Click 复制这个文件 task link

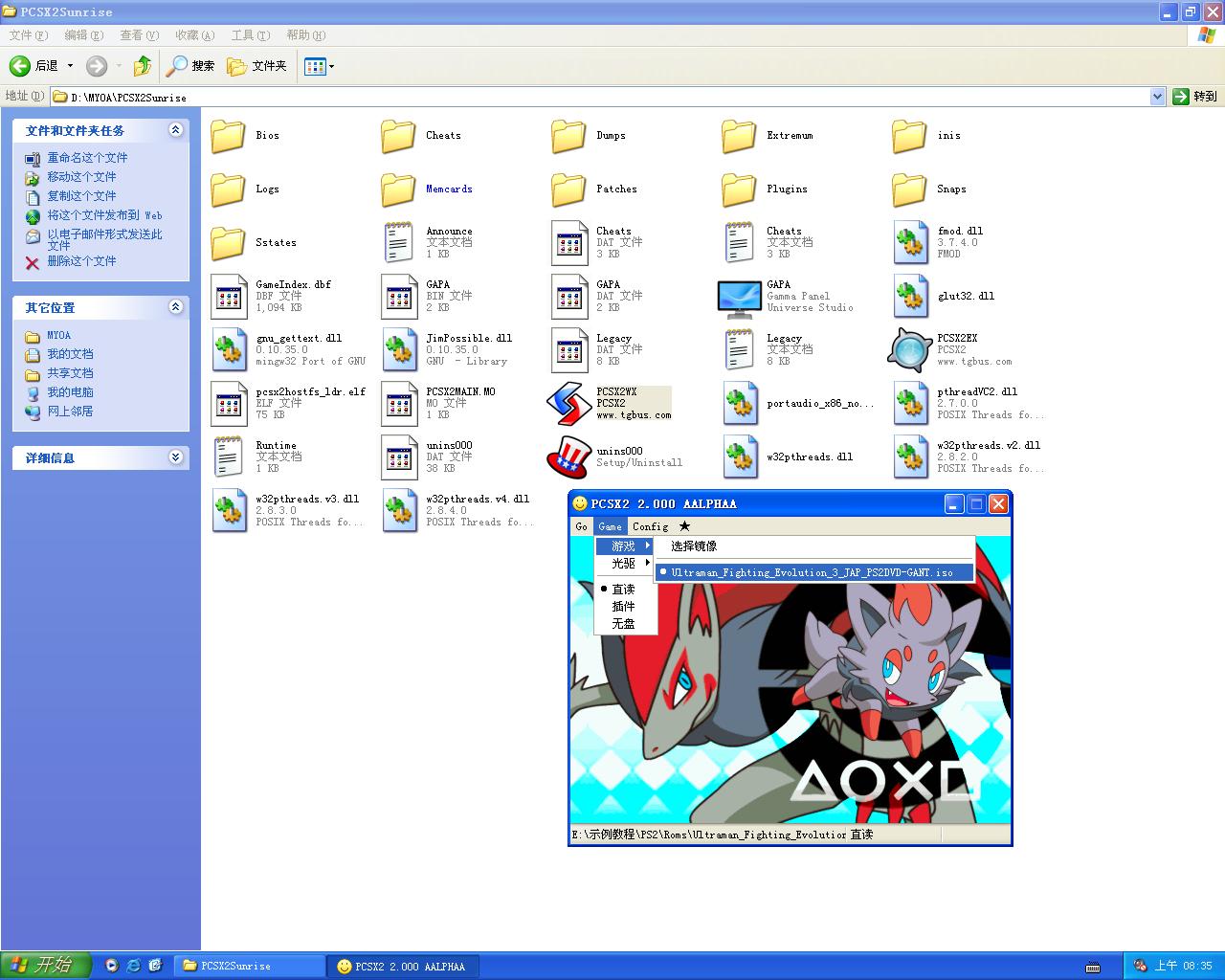[x=81, y=196]
